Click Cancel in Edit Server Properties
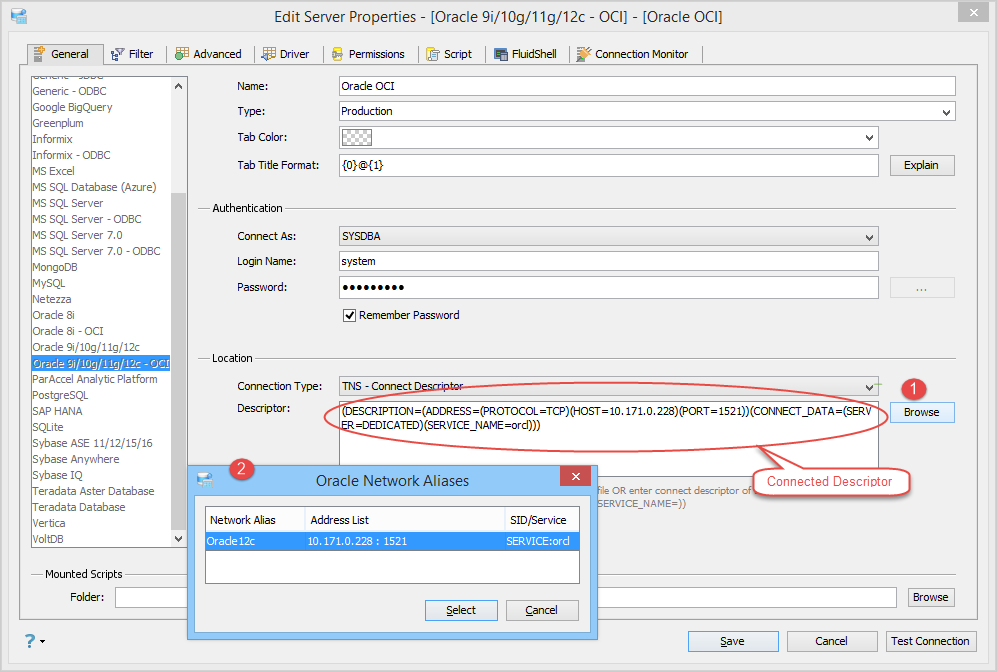The image size is (997, 672). 832,641
